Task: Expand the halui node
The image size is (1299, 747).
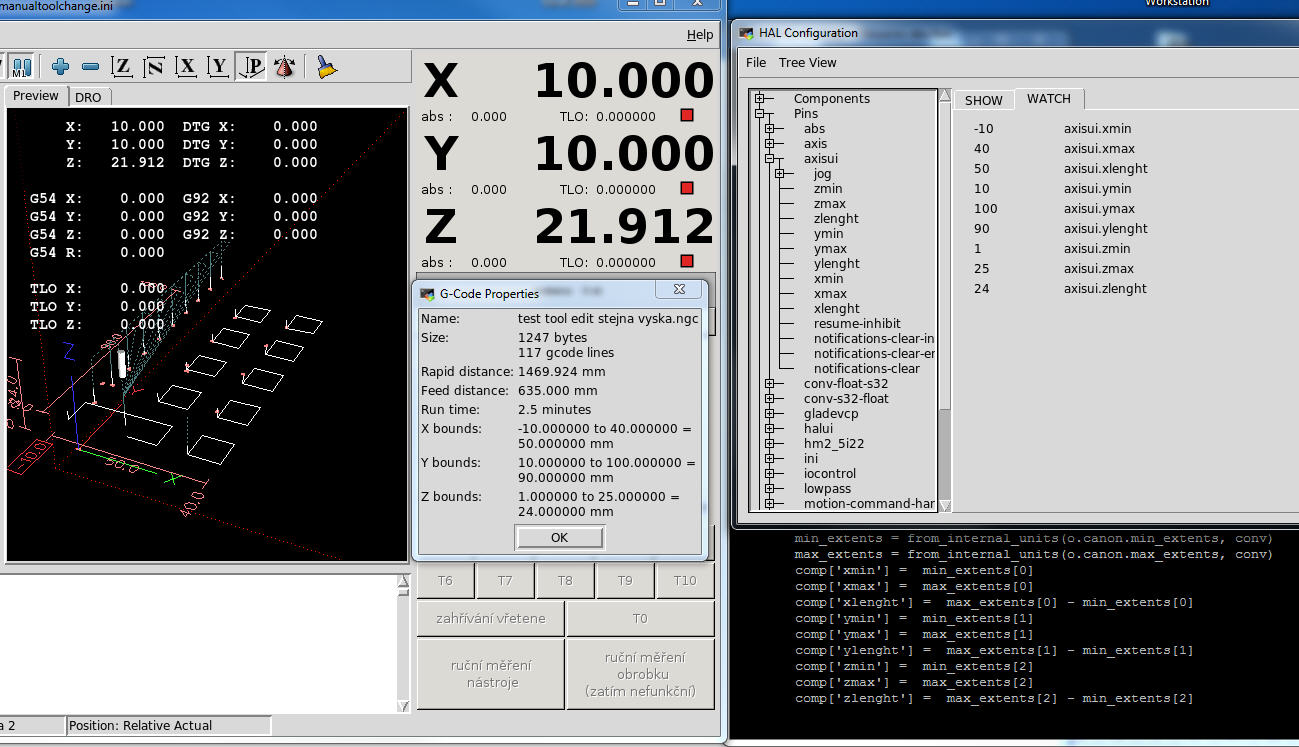Action: click(770, 429)
